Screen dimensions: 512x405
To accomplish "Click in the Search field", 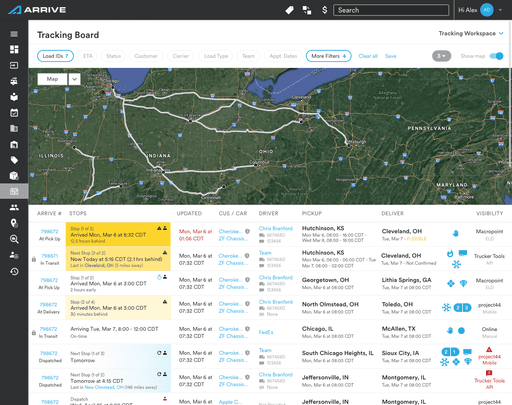I will (391, 10).
